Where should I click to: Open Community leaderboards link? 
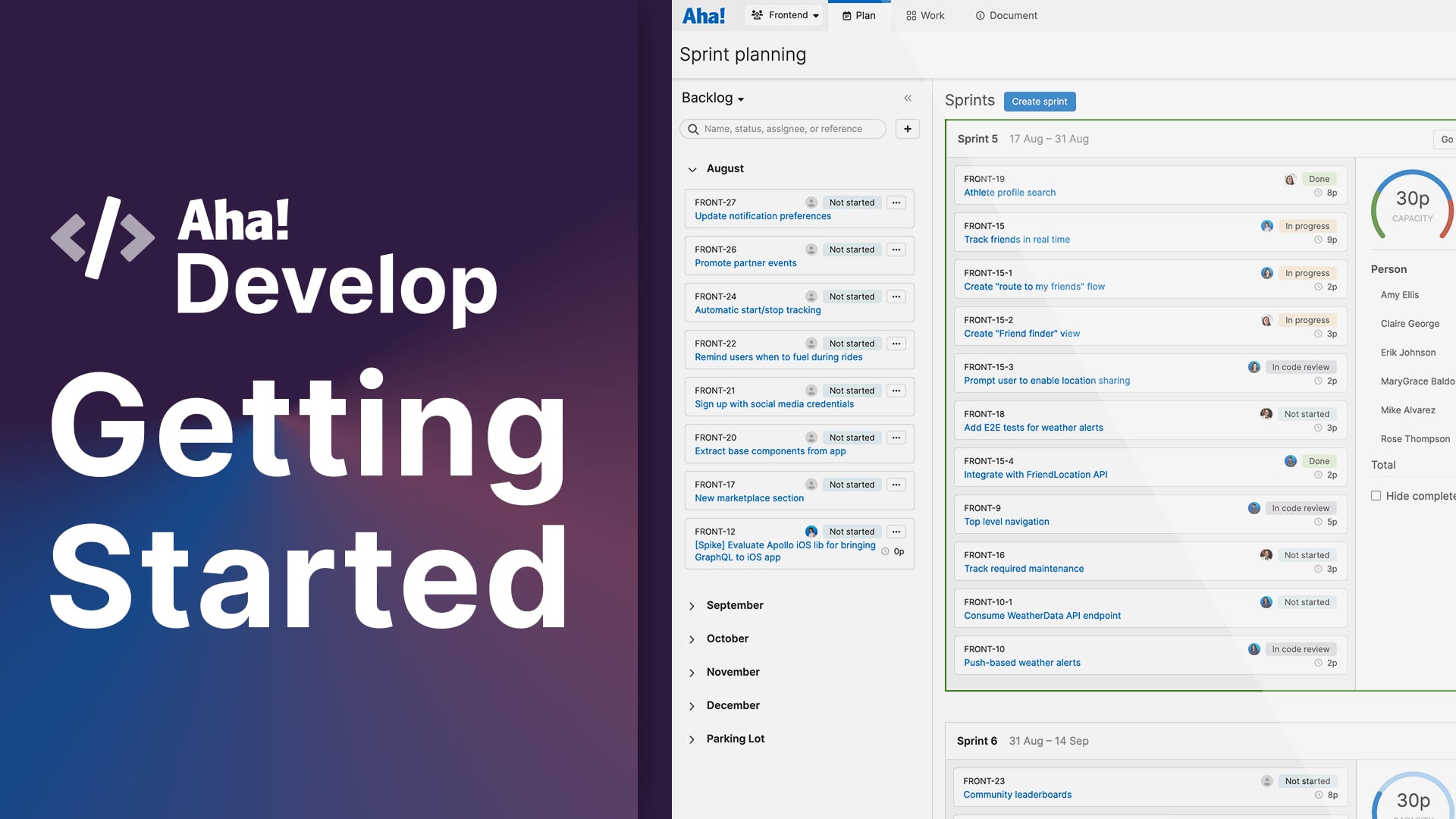tap(1017, 795)
